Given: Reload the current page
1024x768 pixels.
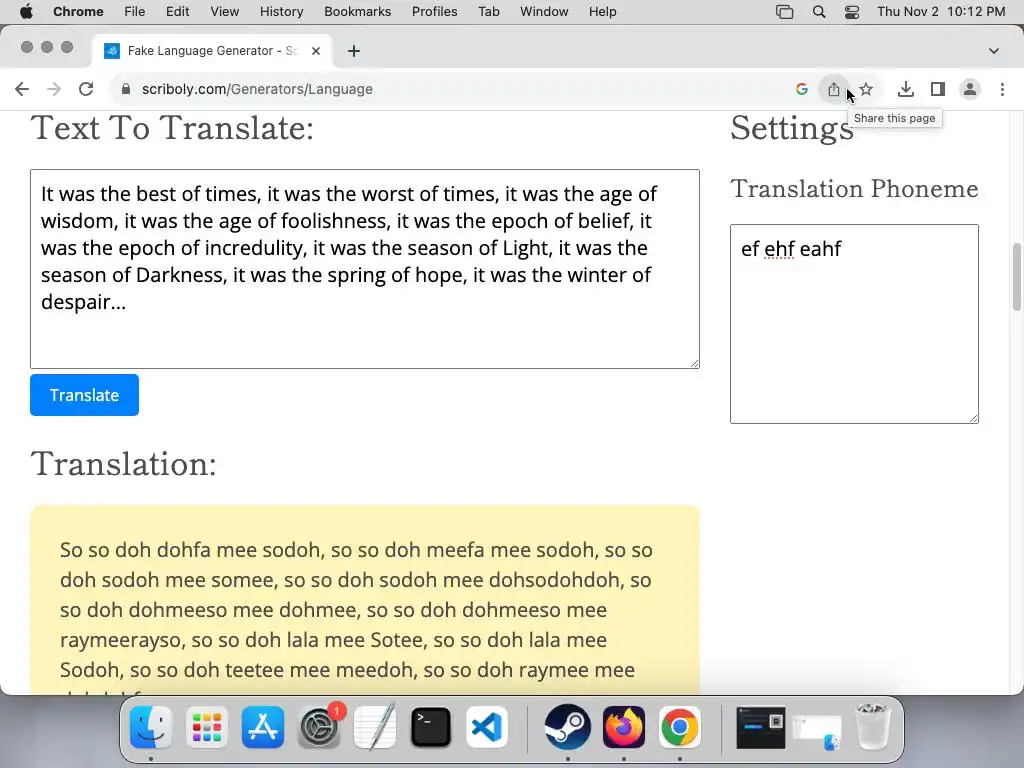Looking at the screenshot, I should point(86,89).
